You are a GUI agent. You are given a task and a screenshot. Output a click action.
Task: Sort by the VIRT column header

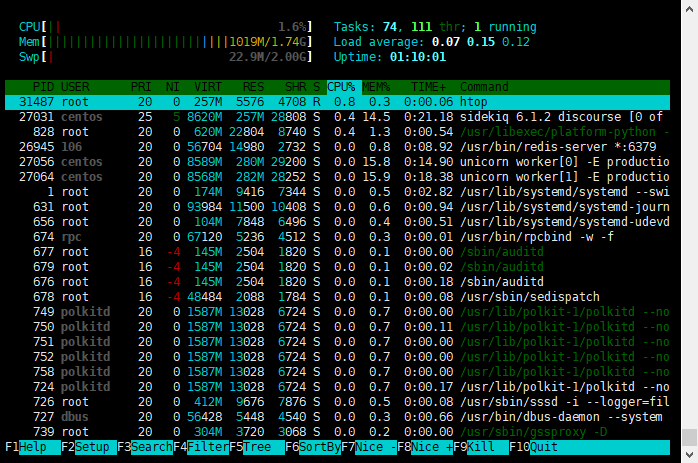pos(207,87)
